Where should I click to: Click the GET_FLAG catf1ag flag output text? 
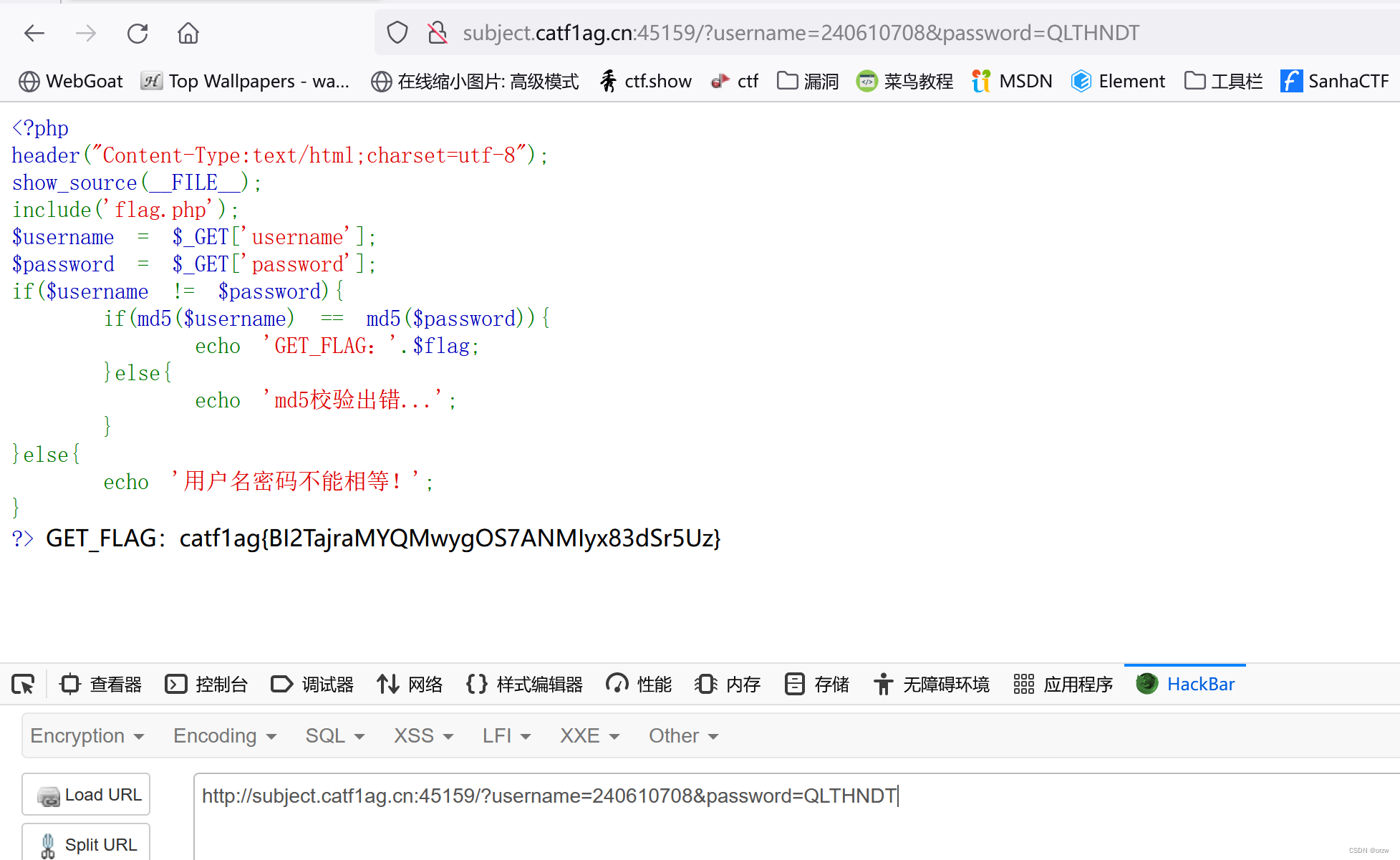pos(383,538)
